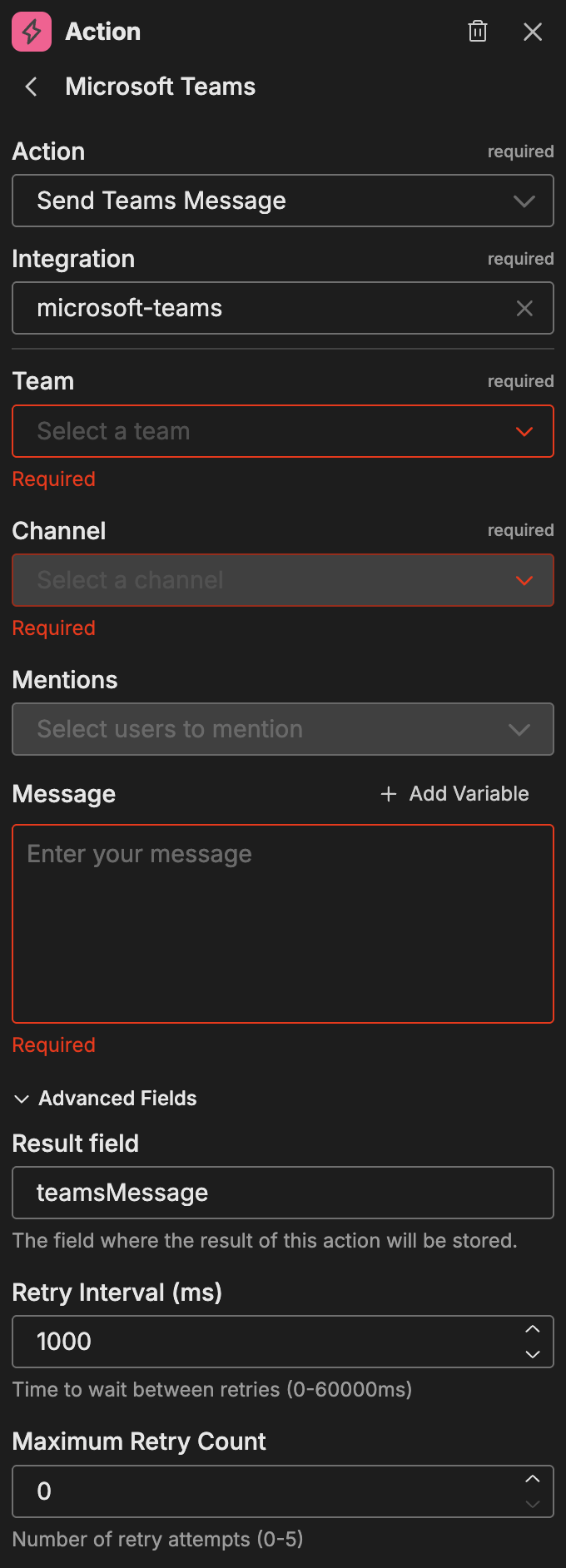Viewport: 566px width, 1568px height.
Task: Click the Microsoft Teams title
Action: tap(160, 87)
